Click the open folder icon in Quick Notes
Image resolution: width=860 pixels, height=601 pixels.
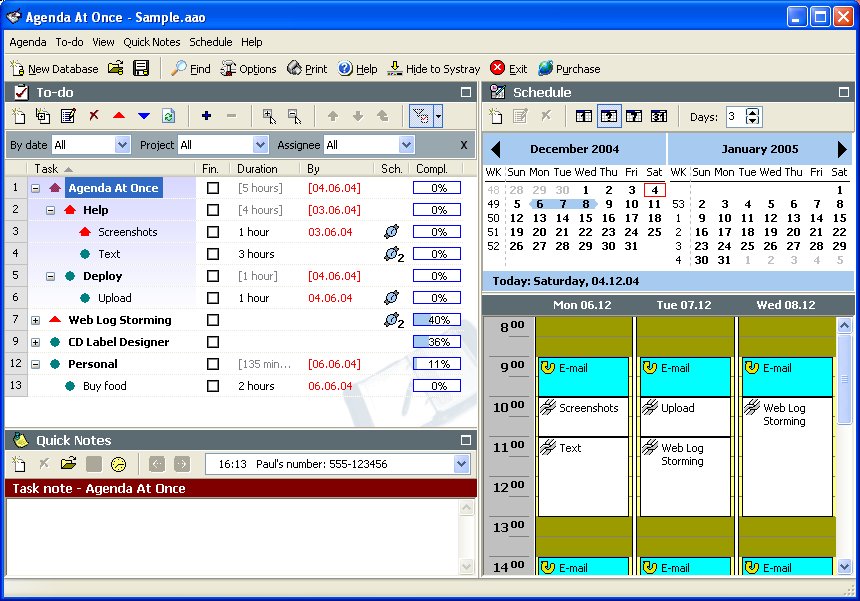(x=69, y=464)
